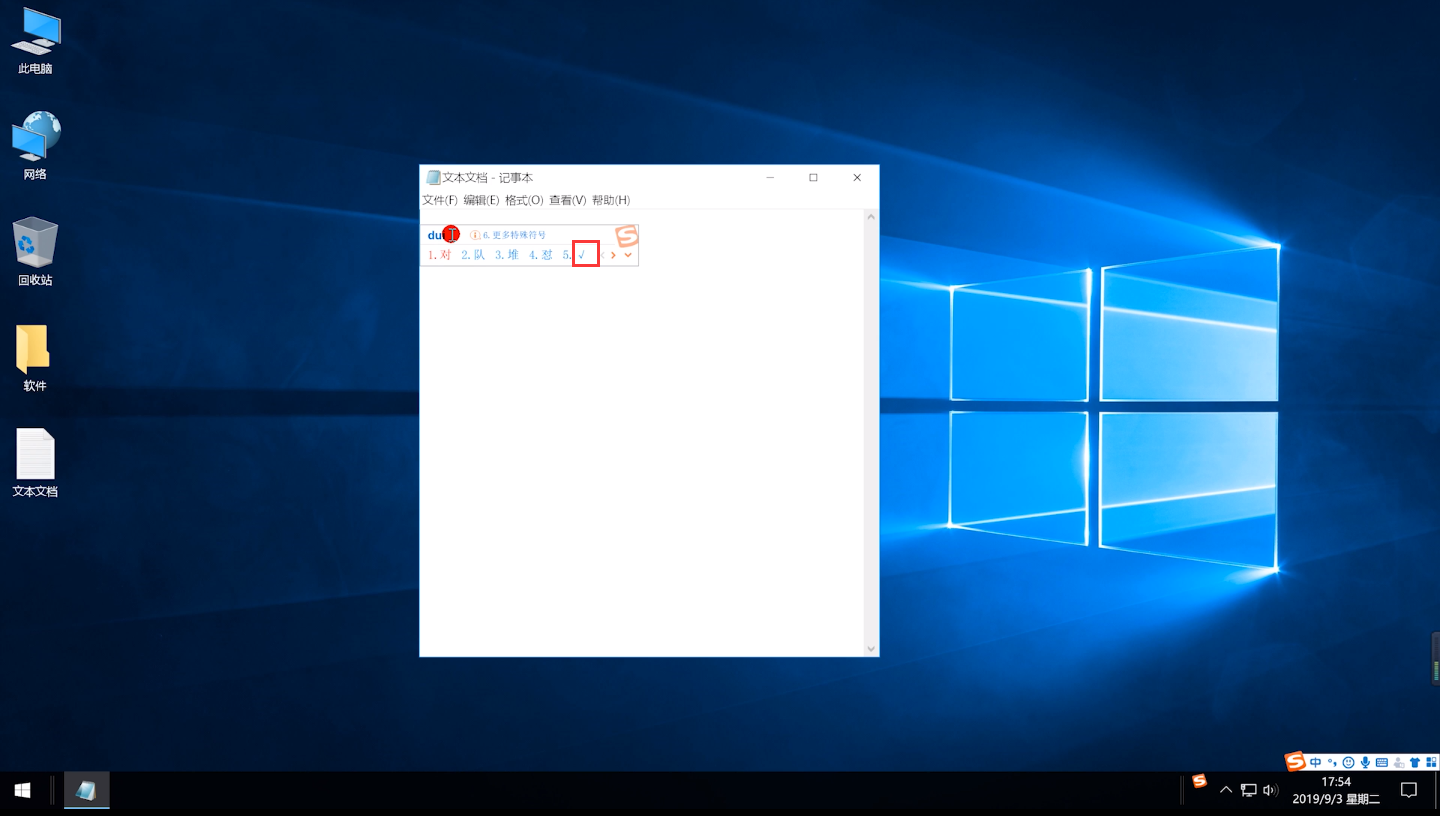Open the Action Center notification icon
Viewport: 1440px width, 816px height.
pyautogui.click(x=1409, y=790)
